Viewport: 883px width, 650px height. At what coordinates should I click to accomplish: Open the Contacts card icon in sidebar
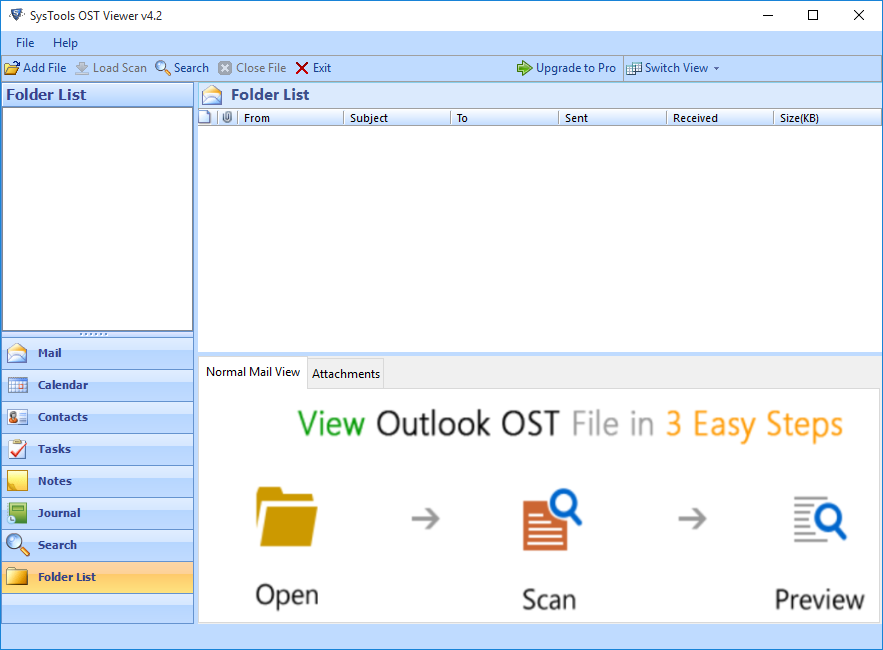[x=17, y=417]
